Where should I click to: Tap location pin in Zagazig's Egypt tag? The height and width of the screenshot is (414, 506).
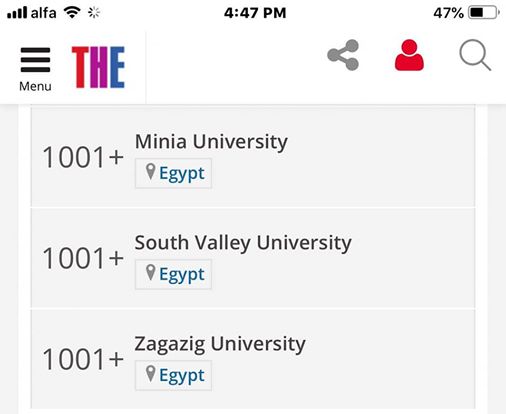(151, 374)
